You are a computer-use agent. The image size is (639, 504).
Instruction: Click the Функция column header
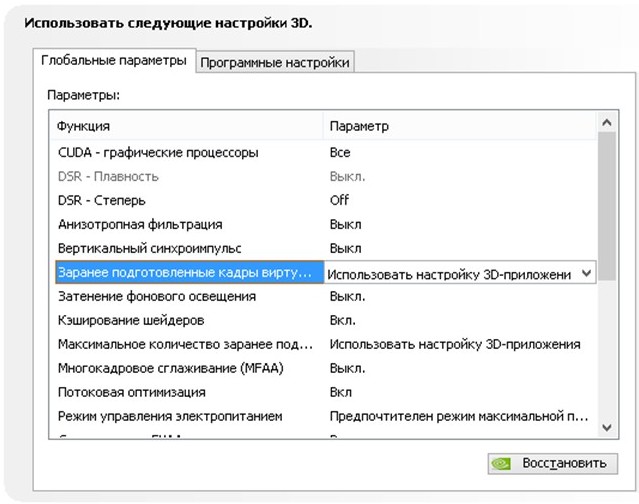[x=187, y=126]
